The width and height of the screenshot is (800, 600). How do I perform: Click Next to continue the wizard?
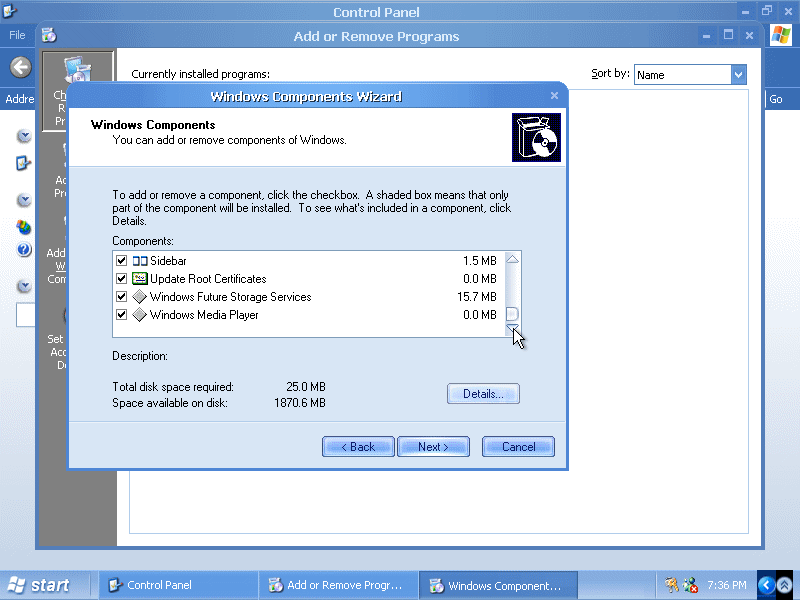[433, 447]
